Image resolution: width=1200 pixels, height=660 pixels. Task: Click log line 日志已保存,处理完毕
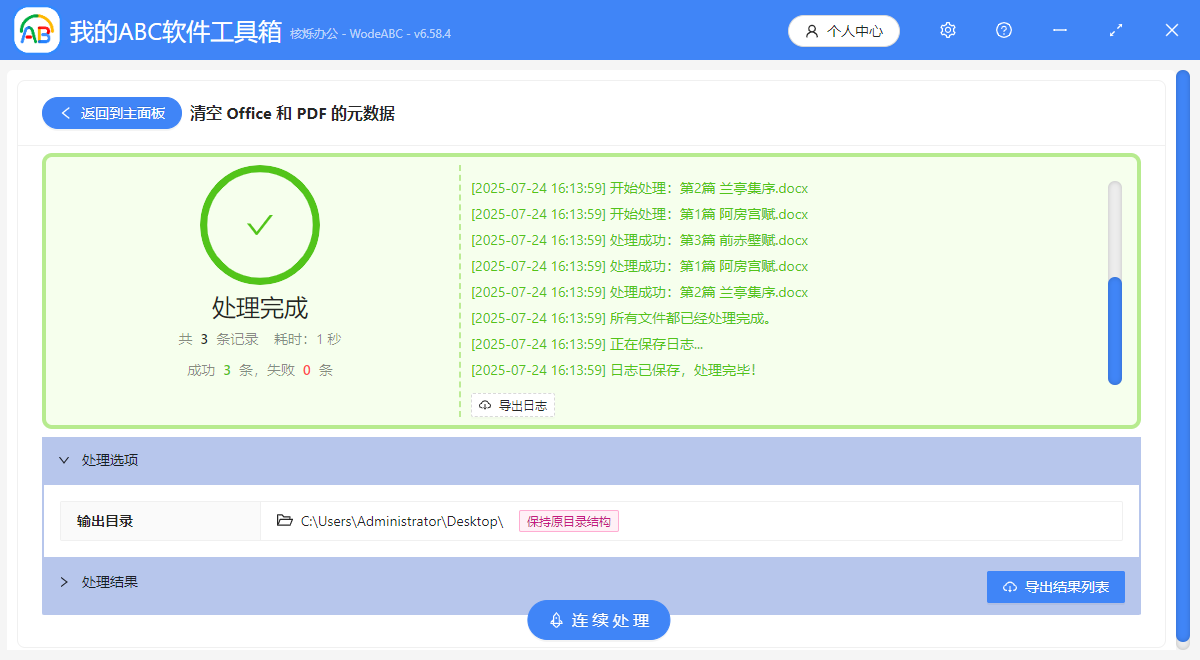click(x=613, y=370)
